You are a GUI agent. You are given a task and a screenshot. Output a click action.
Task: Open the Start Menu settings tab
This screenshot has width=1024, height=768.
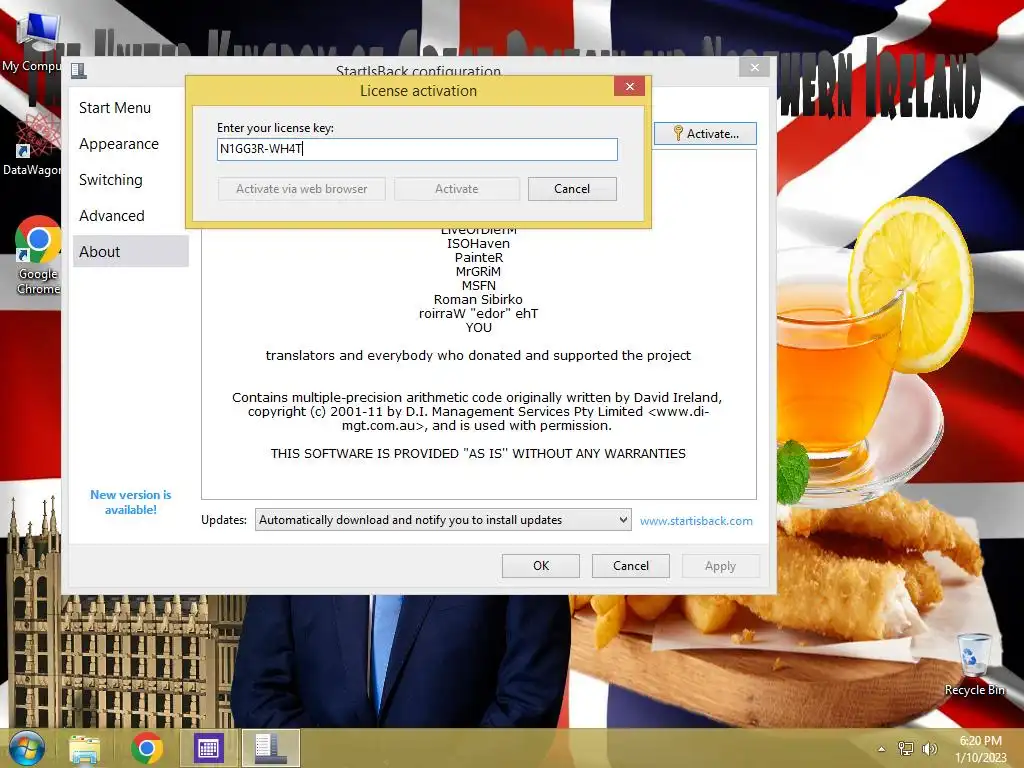(x=115, y=108)
